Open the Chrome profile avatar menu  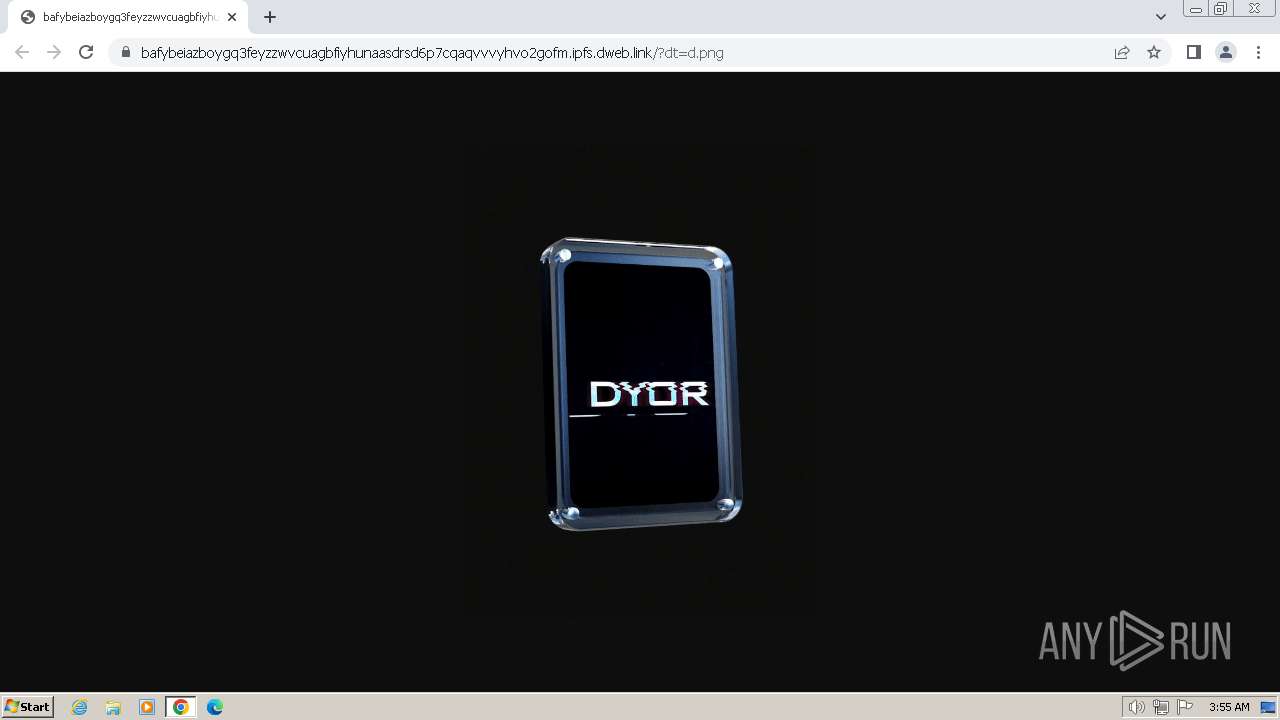pos(1226,52)
